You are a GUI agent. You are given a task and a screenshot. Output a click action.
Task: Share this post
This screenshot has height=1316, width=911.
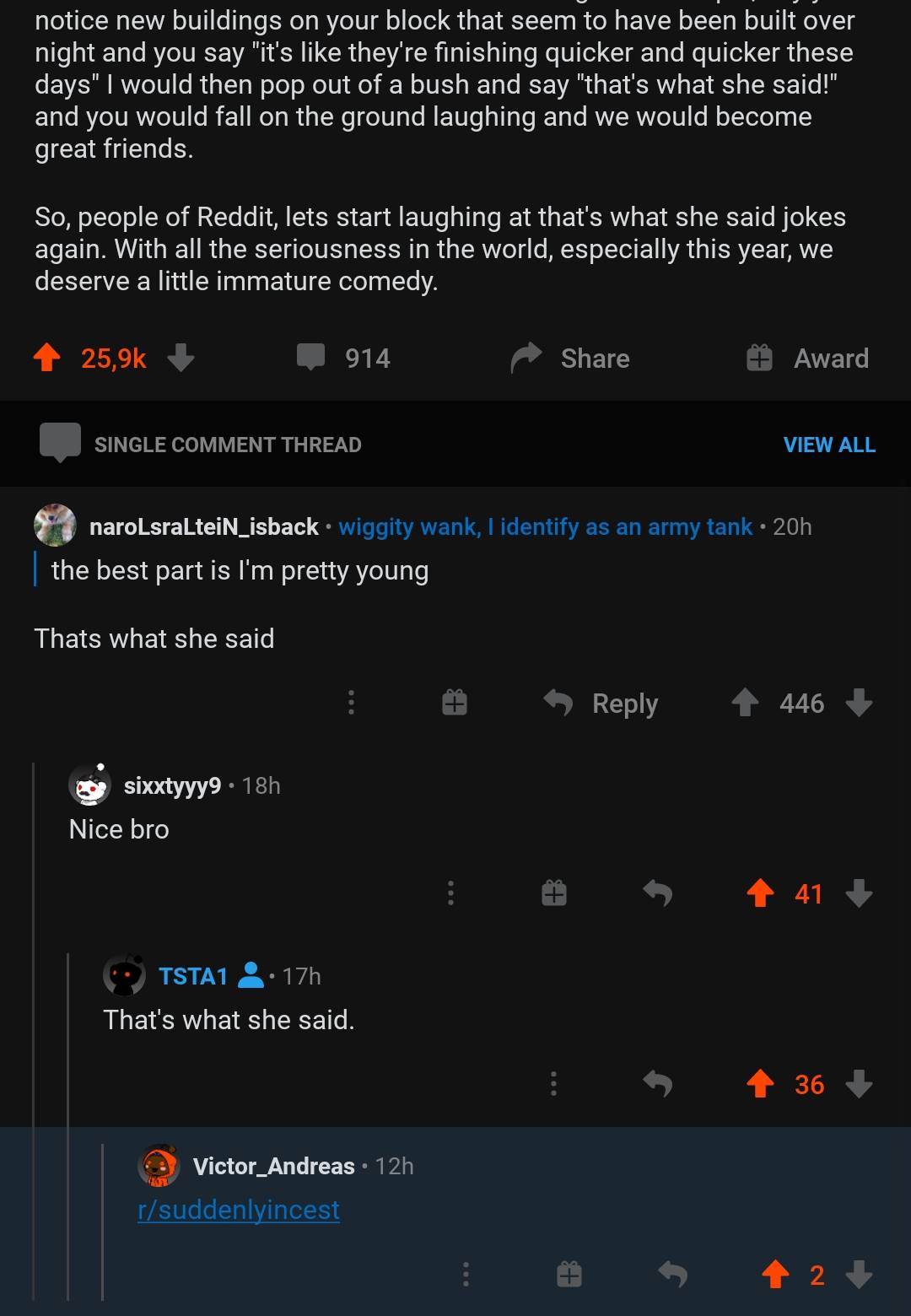click(x=571, y=358)
